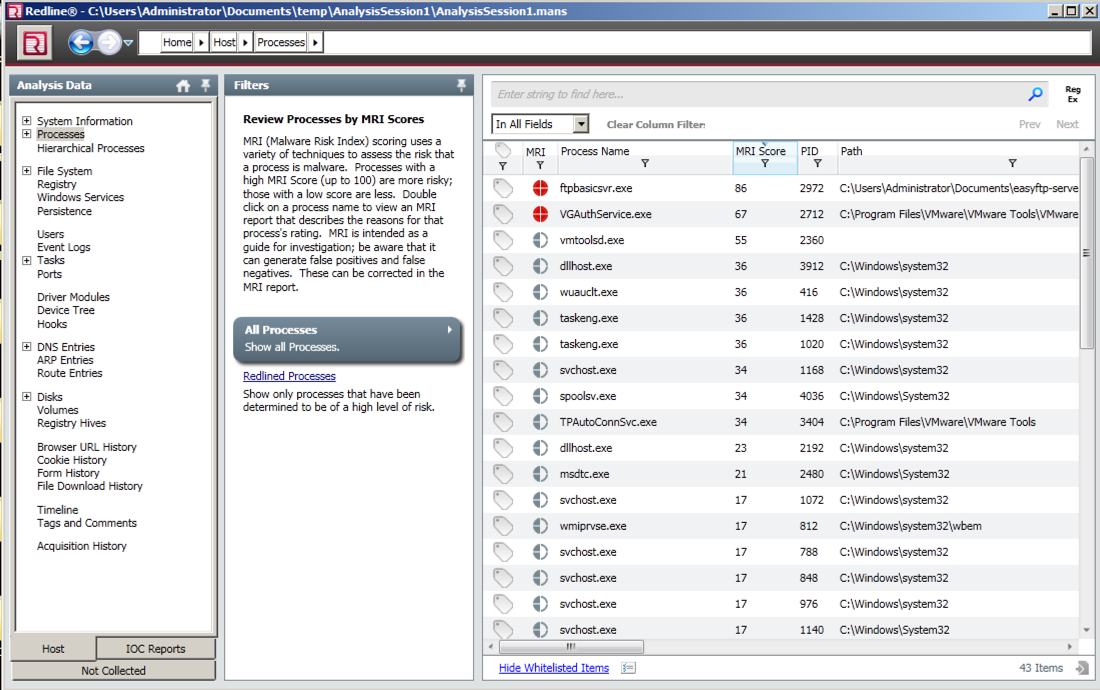The image size is (1100, 690).
Task: Click tag column header icon
Action: 502,150
